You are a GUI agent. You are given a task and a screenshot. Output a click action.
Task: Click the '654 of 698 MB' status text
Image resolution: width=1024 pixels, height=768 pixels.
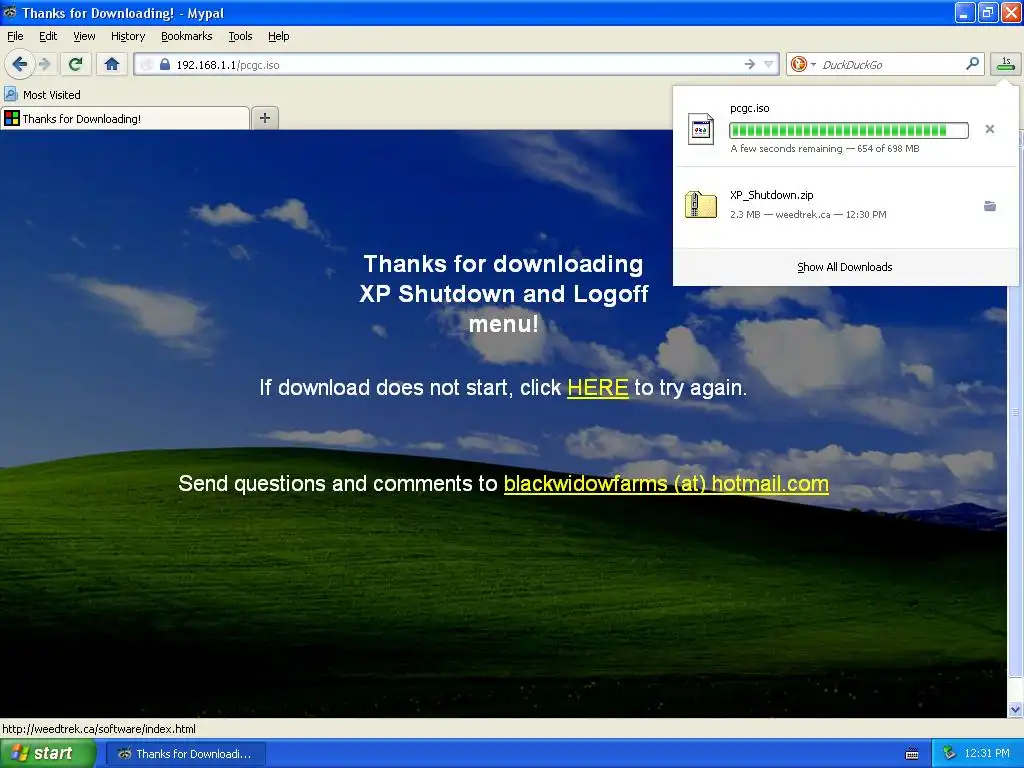click(x=888, y=148)
